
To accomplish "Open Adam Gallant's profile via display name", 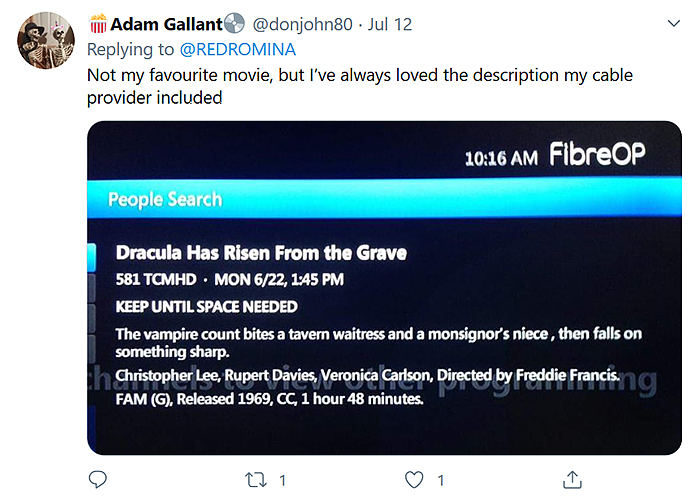I will click(x=166, y=24).
